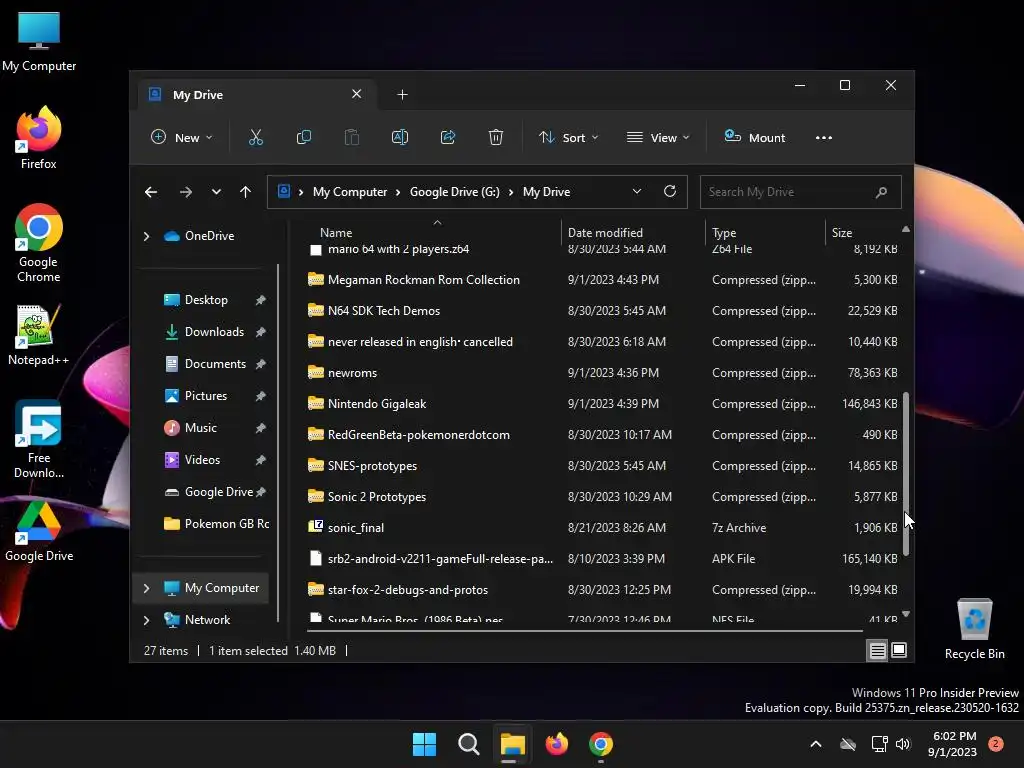1024x768 pixels.
Task: Click chevron after Google Drive (G:) in path
Action: click(511, 192)
